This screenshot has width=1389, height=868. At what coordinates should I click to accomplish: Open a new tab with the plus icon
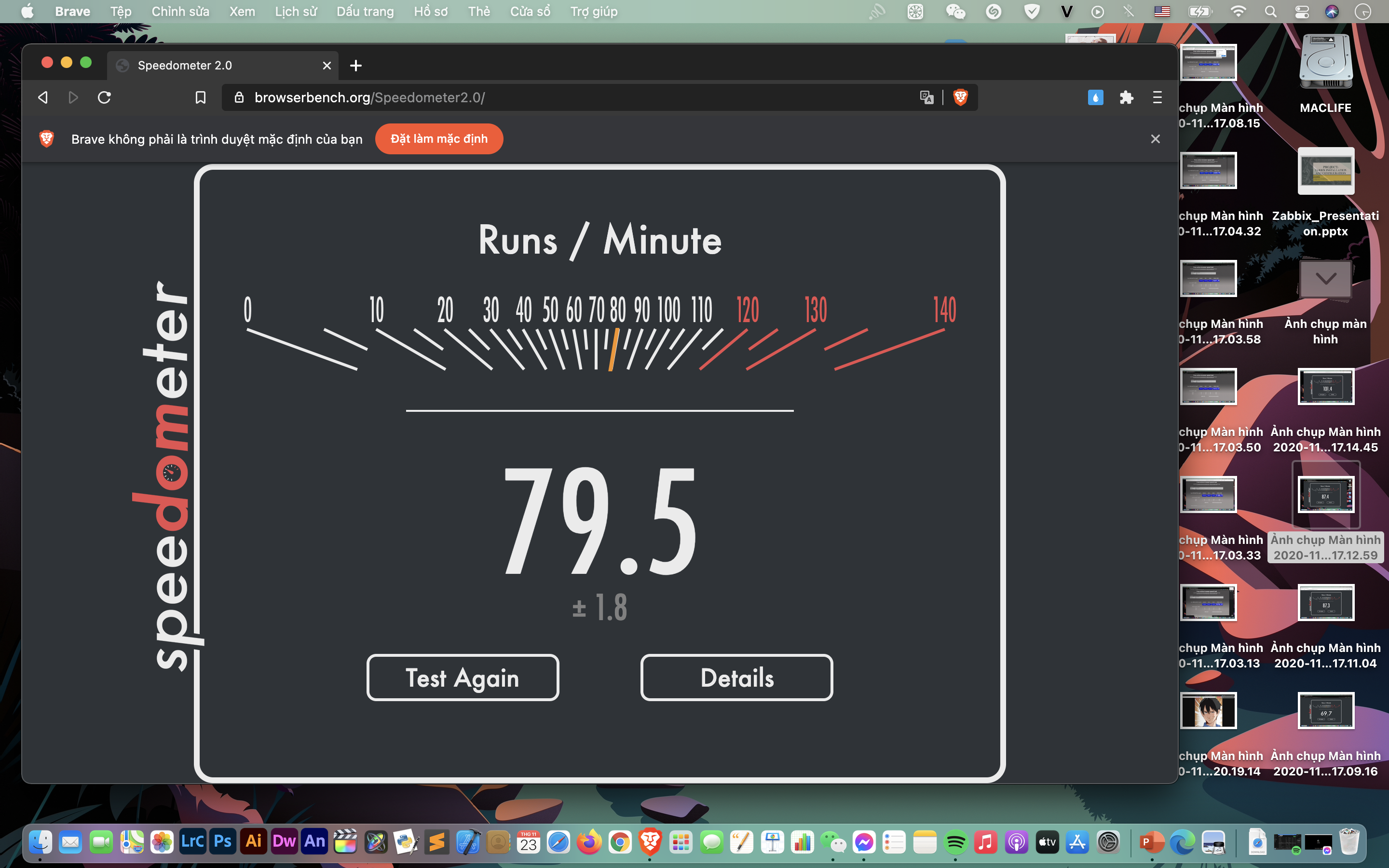pyautogui.click(x=356, y=66)
